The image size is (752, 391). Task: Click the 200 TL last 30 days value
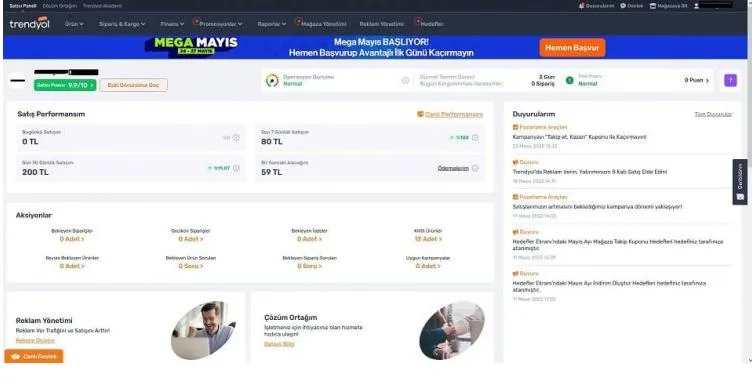[35, 172]
